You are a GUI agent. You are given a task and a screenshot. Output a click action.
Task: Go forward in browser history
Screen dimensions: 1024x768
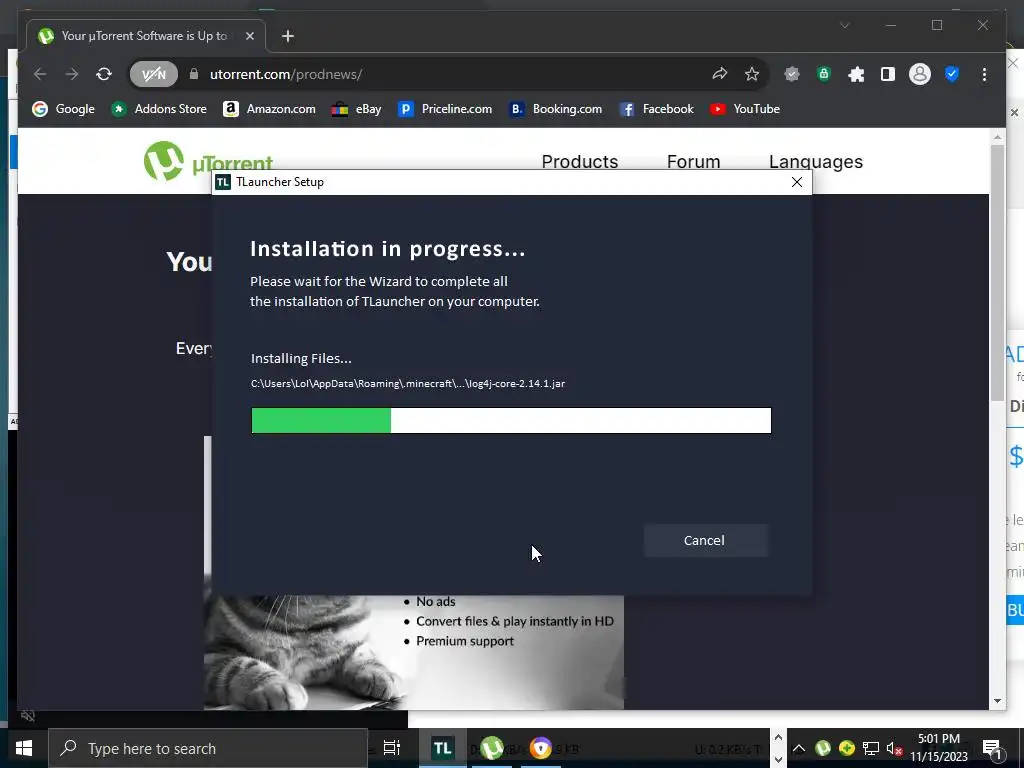pos(72,74)
